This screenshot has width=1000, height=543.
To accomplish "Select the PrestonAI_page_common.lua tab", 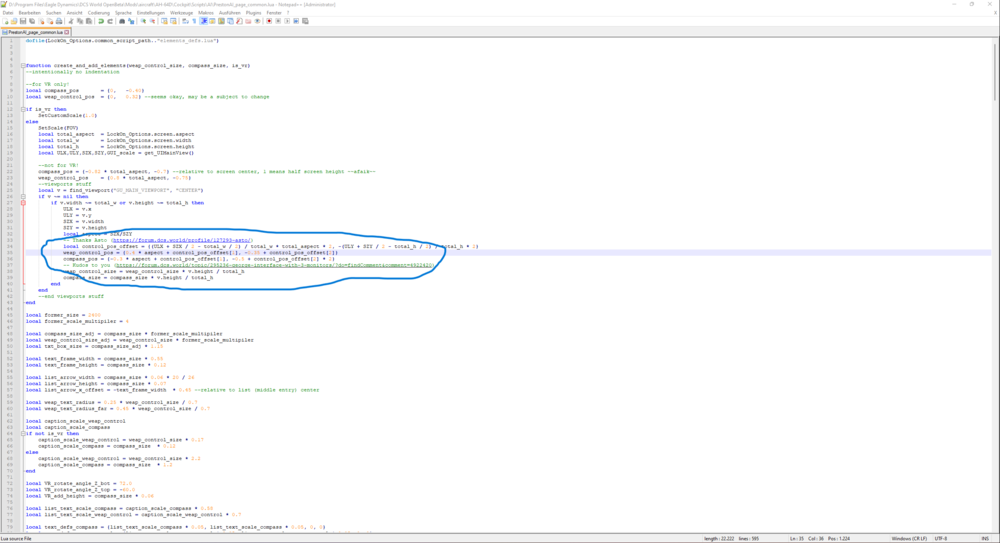I will pos(36,32).
